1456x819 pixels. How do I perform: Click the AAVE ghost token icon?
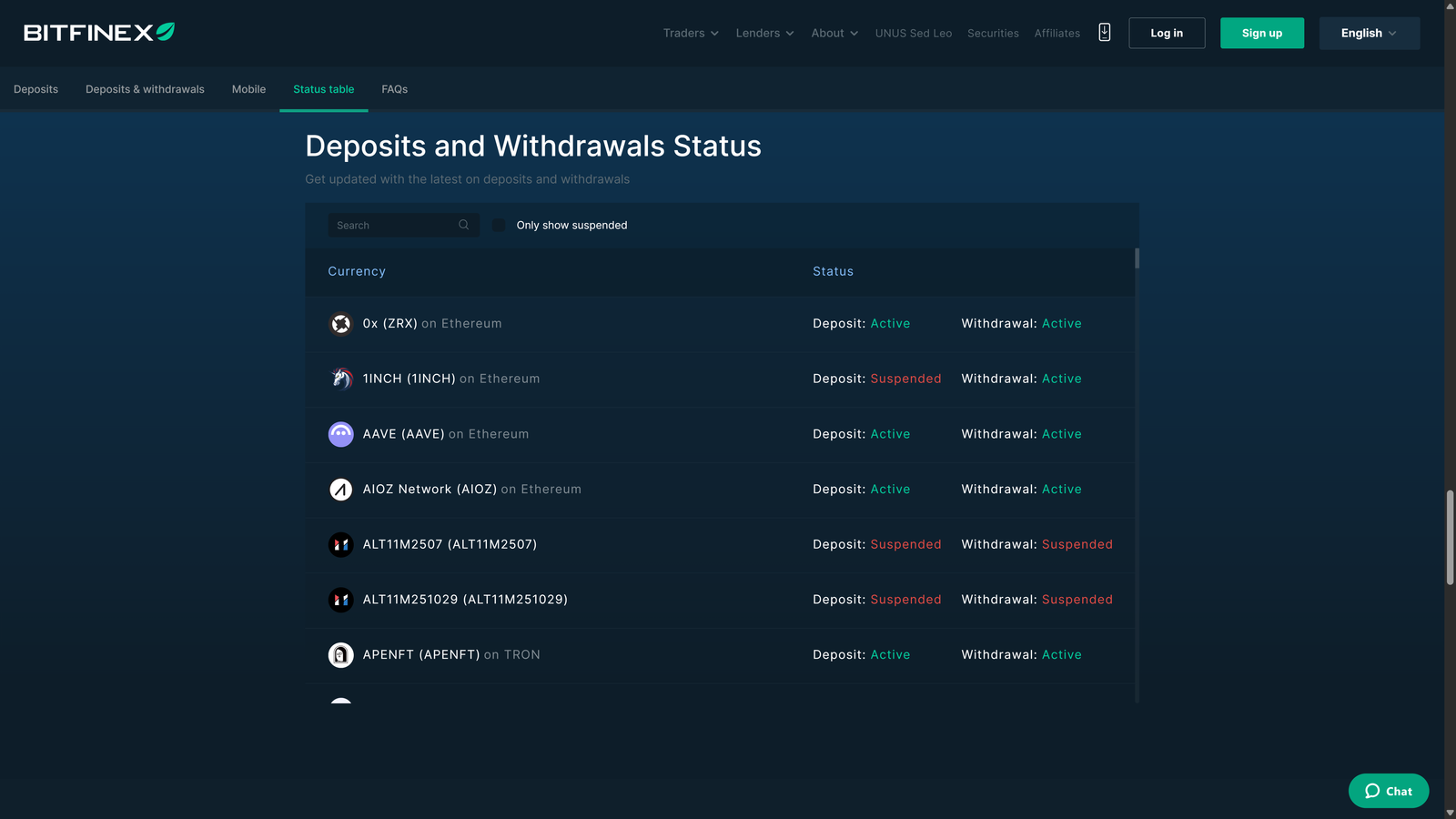[x=340, y=434]
